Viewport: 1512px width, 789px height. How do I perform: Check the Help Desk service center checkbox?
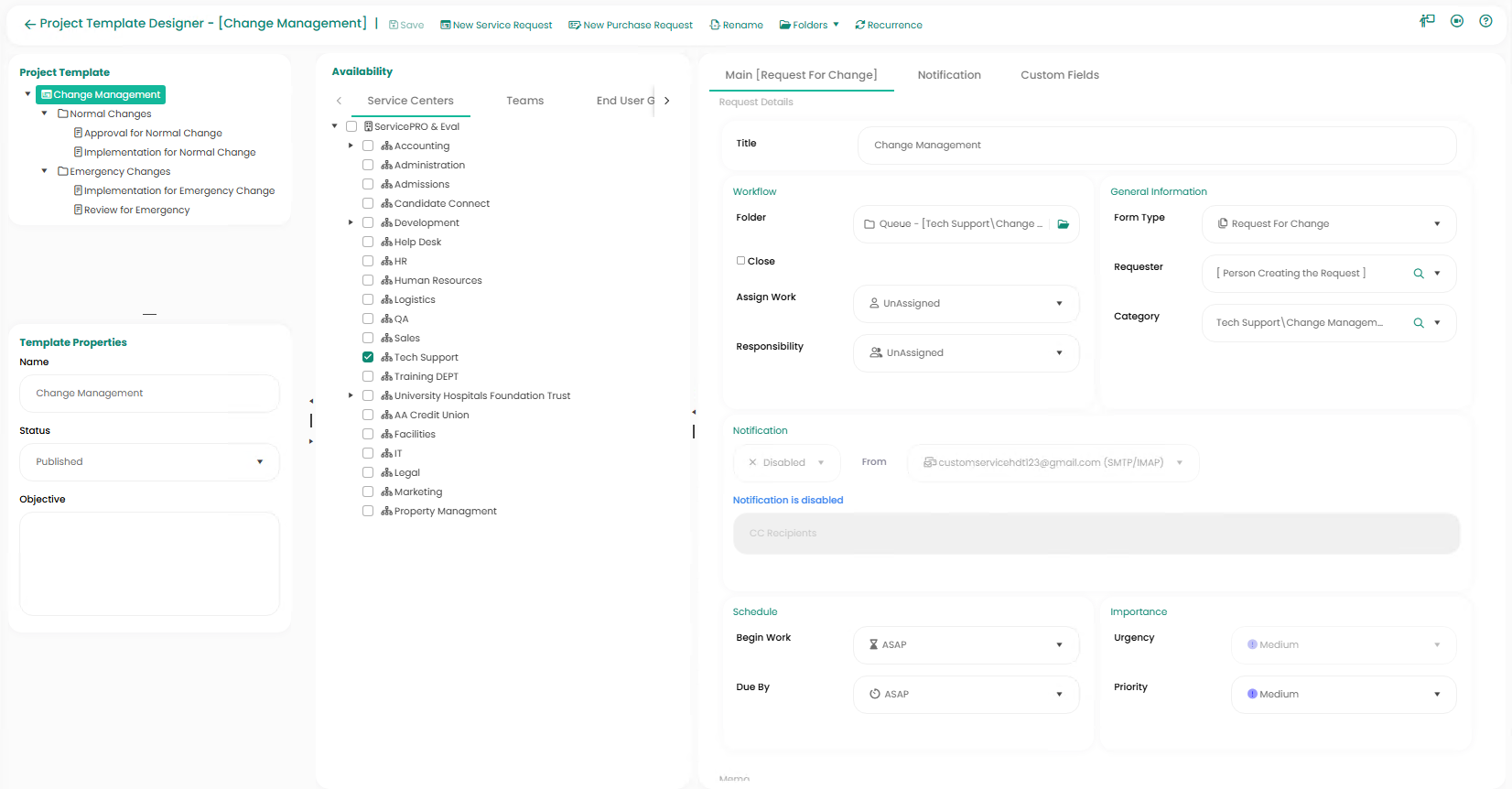pyautogui.click(x=368, y=242)
